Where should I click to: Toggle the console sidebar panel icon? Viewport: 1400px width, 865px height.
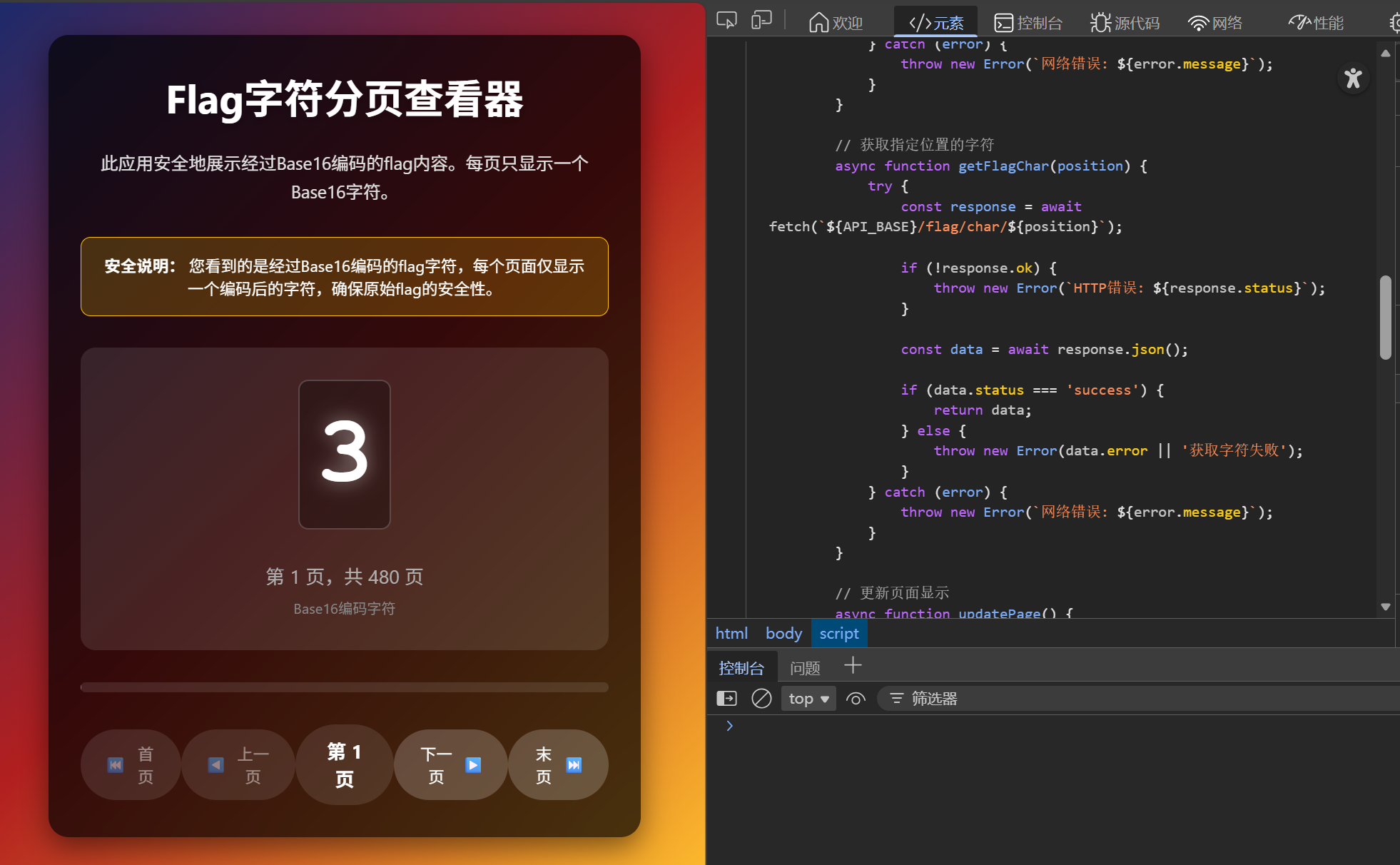point(726,698)
